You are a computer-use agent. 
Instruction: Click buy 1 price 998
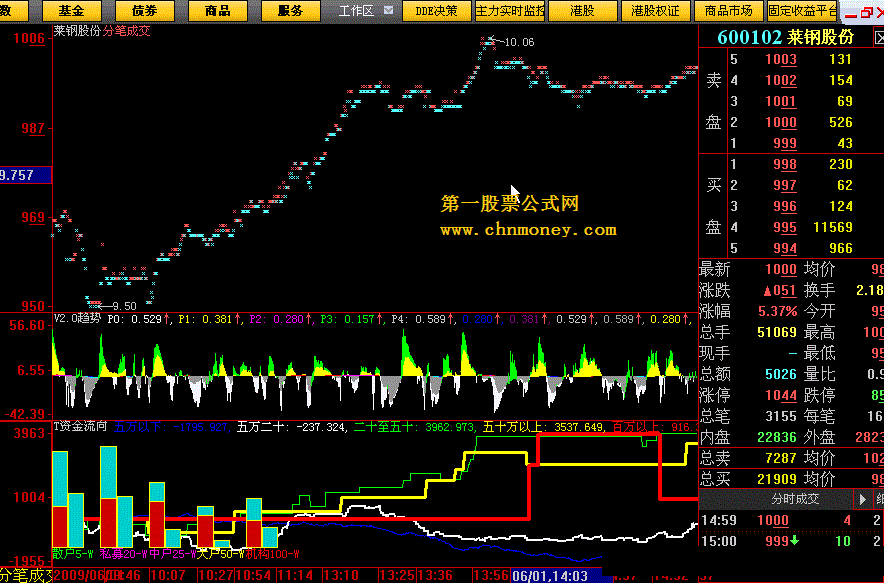click(785, 164)
